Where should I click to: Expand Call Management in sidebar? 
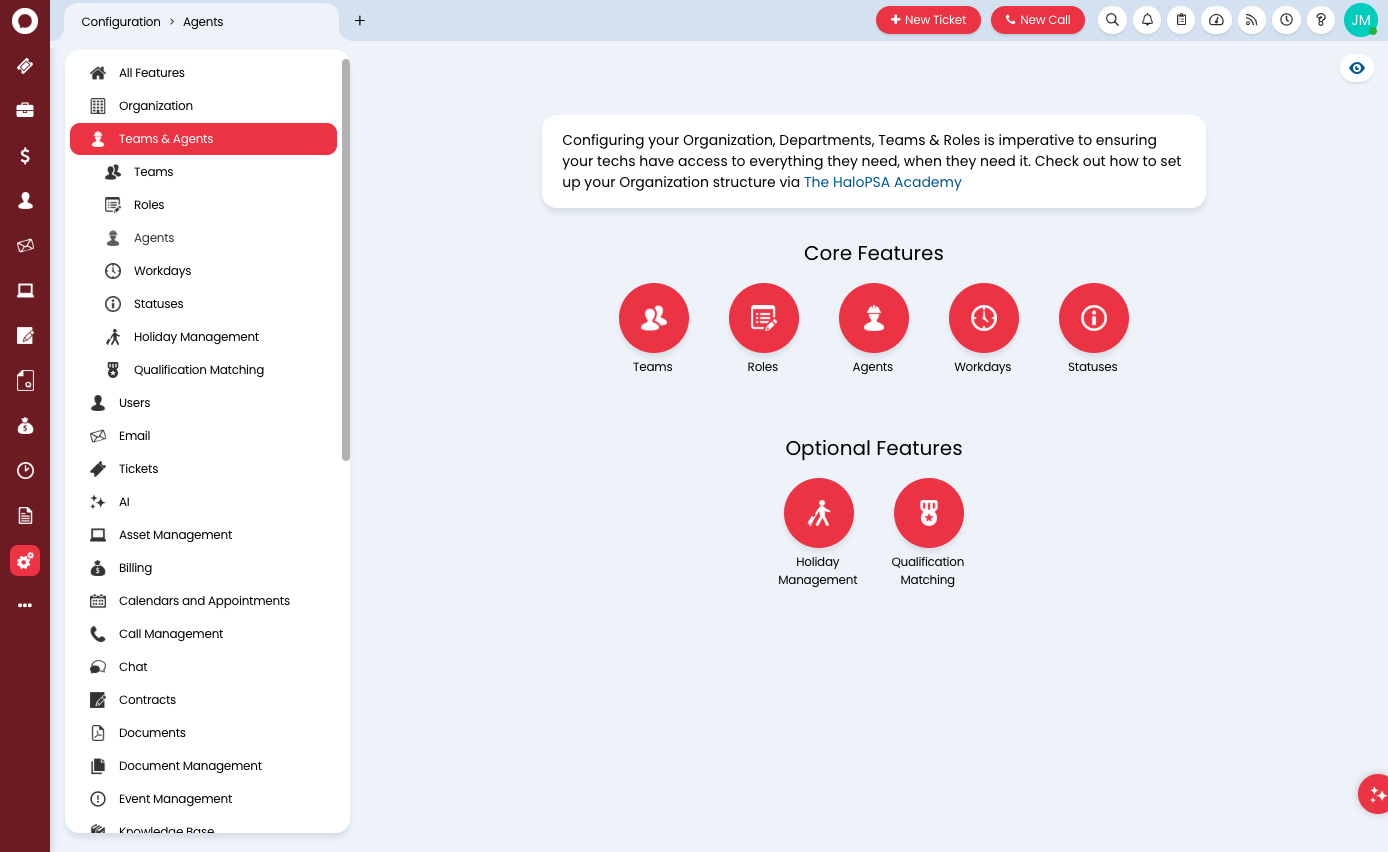point(203,634)
